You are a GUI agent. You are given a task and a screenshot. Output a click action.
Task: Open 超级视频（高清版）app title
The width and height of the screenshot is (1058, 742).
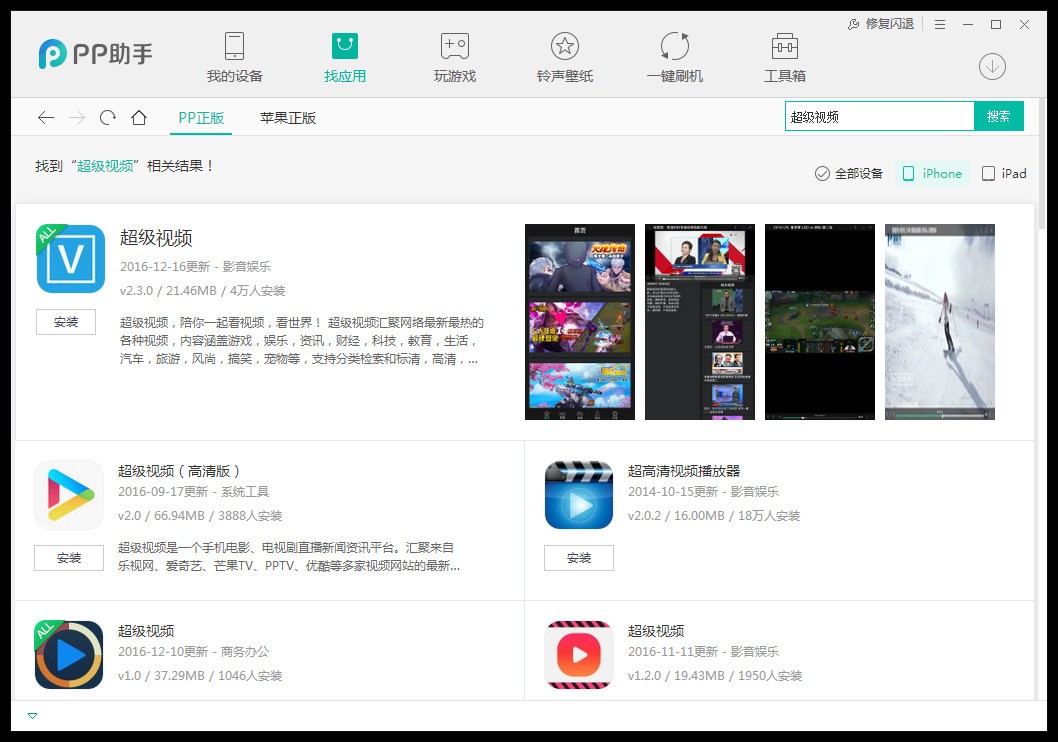click(x=179, y=471)
